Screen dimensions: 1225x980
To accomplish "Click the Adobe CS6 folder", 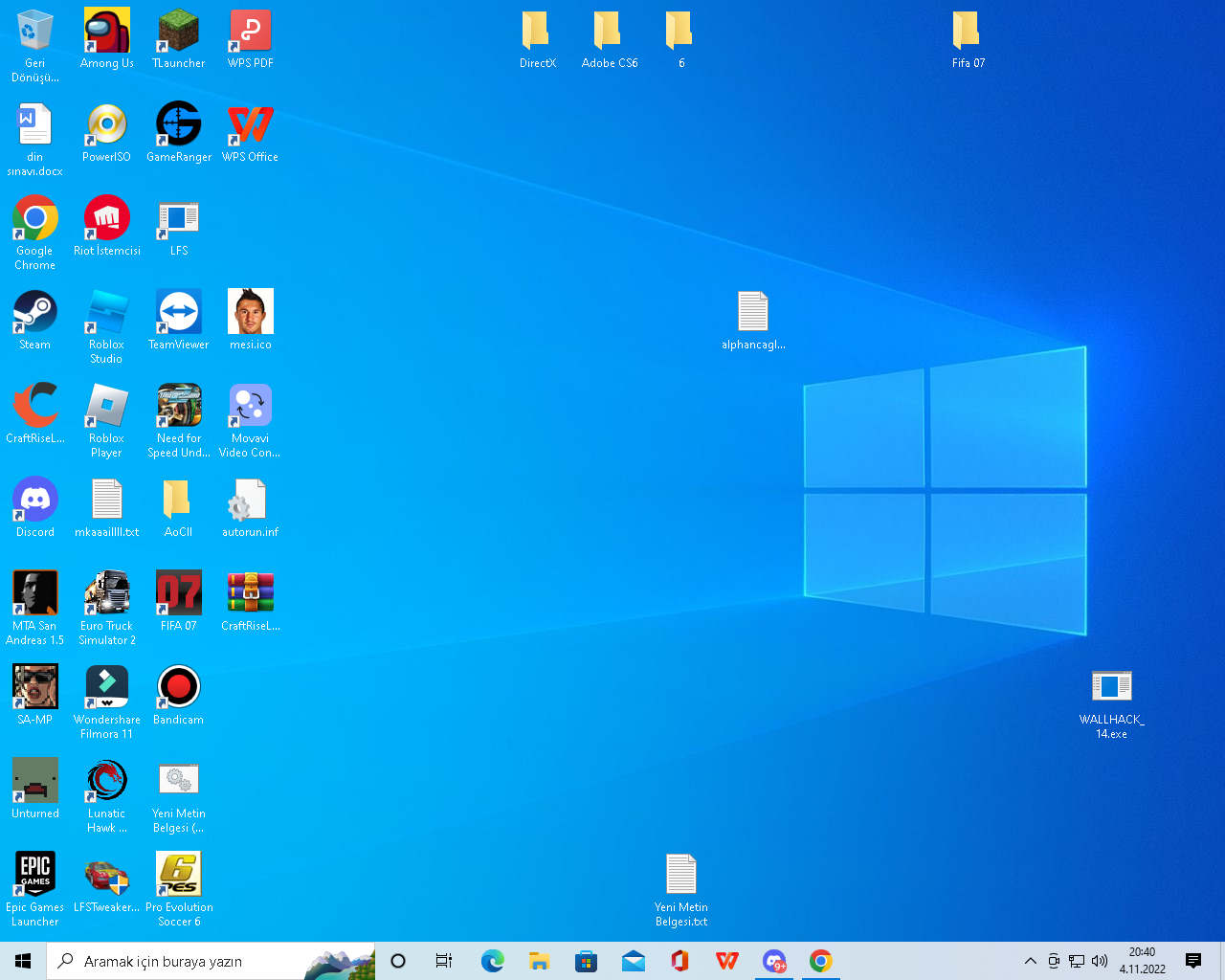I will point(610,31).
